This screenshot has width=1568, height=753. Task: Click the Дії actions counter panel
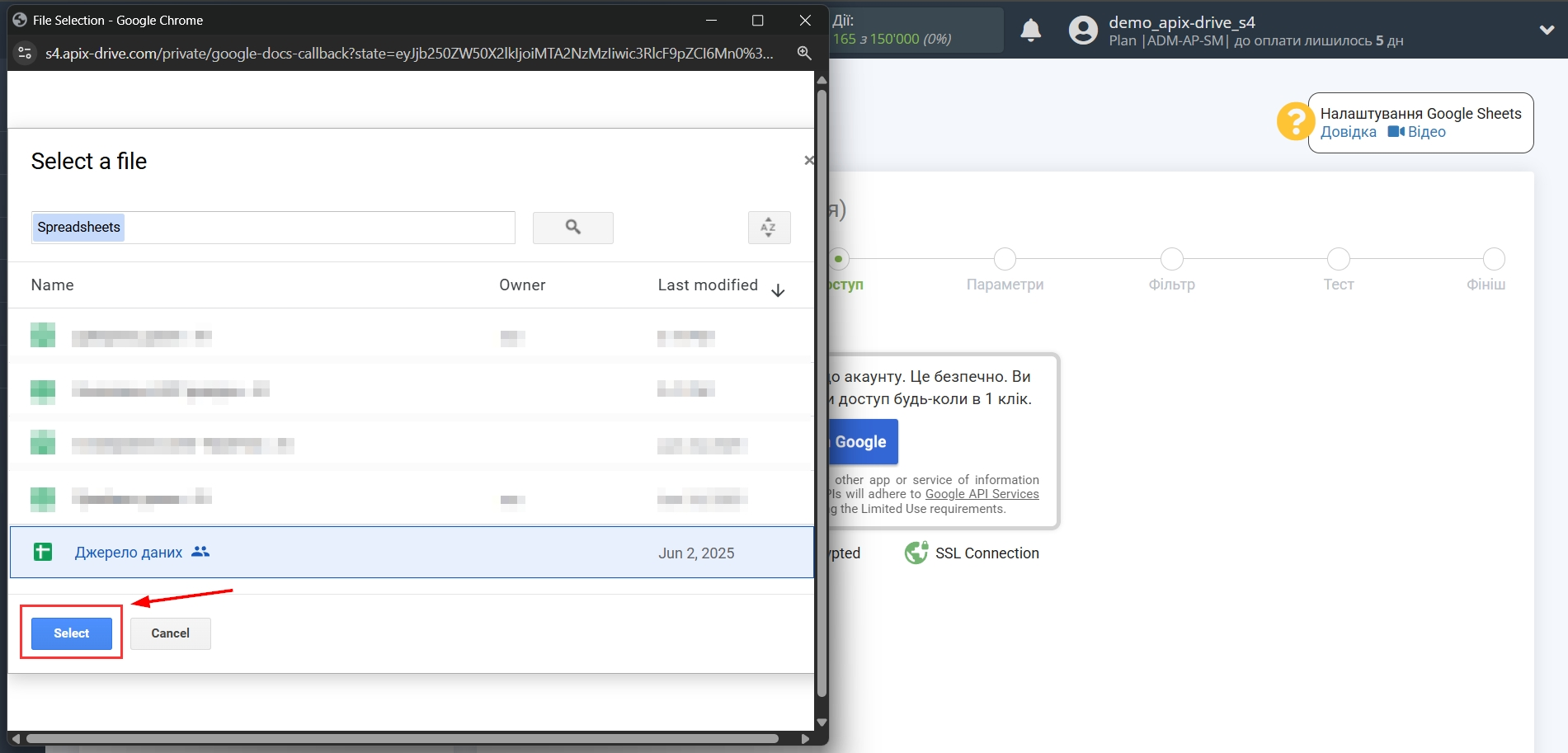[916, 30]
